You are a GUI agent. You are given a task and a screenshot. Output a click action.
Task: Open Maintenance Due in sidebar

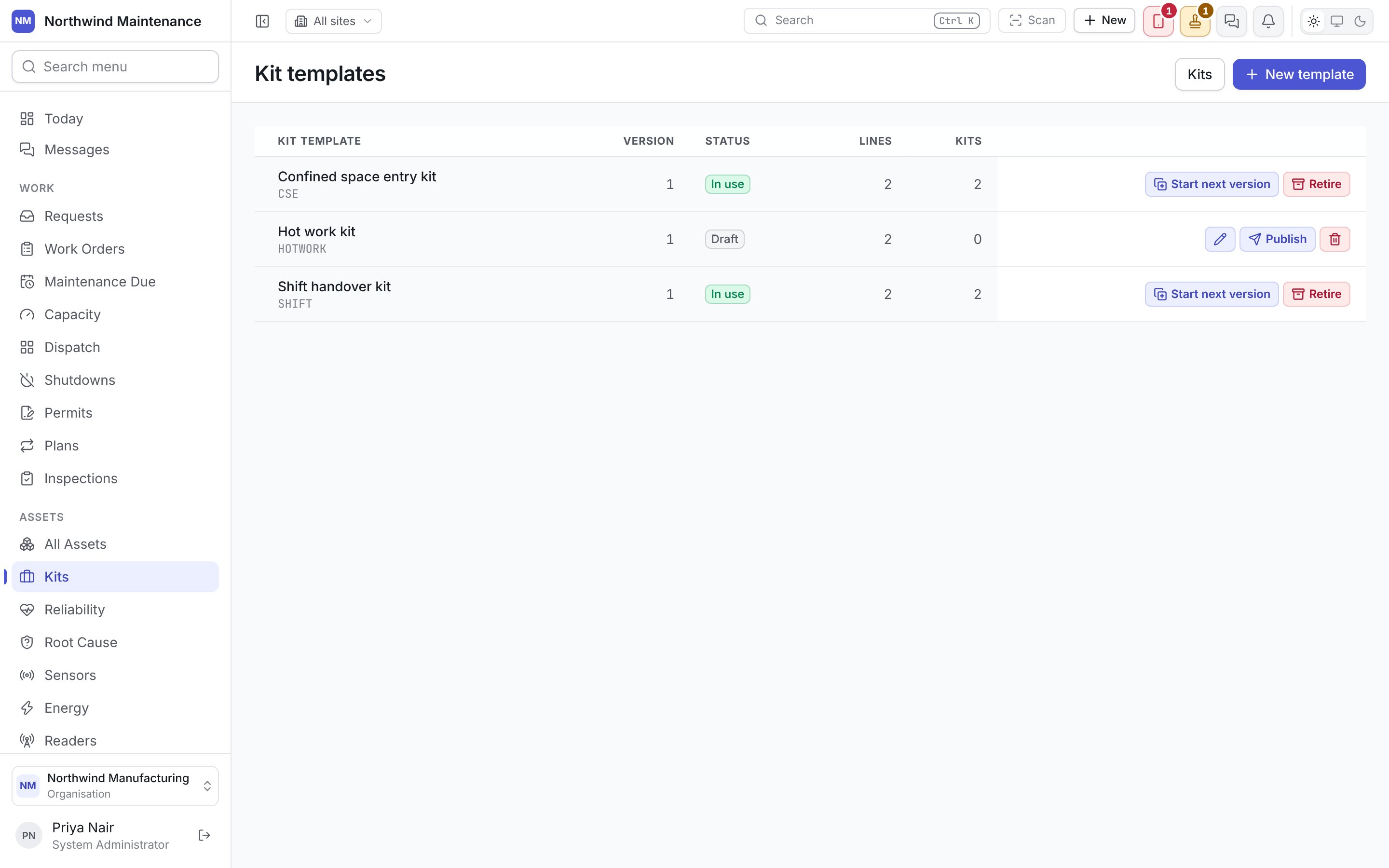(115, 282)
